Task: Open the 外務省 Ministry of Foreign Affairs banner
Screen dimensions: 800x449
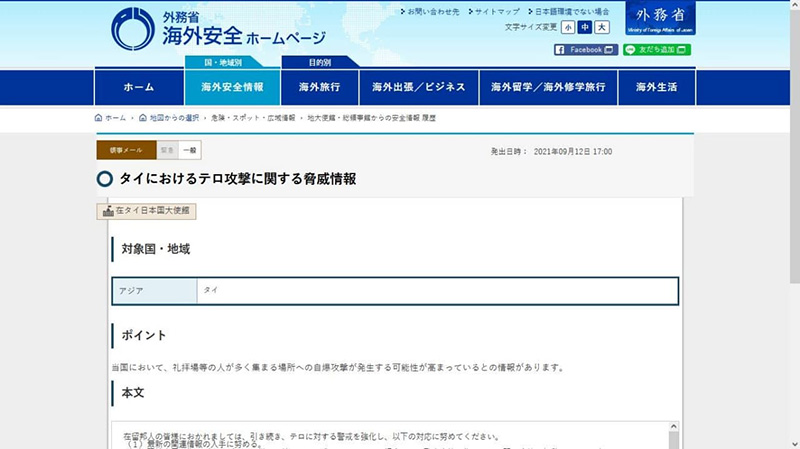Action: [660, 18]
